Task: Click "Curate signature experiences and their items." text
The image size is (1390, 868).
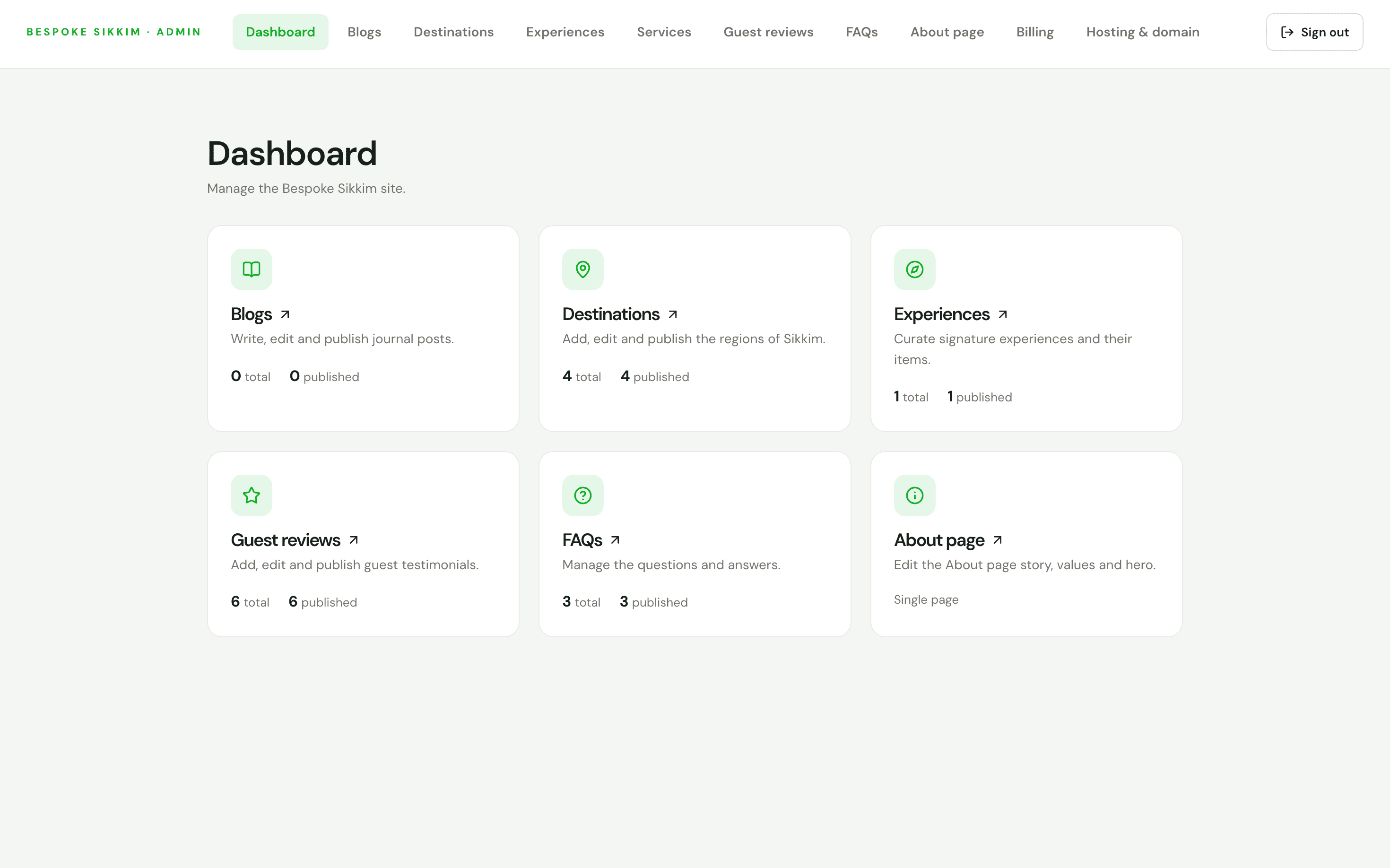Action: pyautogui.click(x=1013, y=349)
